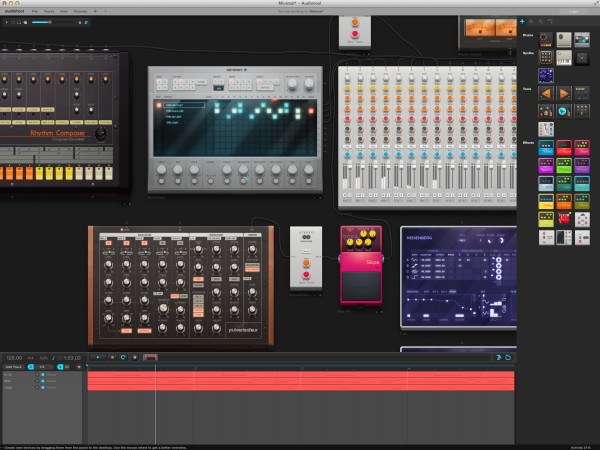Select the orange effect pedal icon

[564, 202]
